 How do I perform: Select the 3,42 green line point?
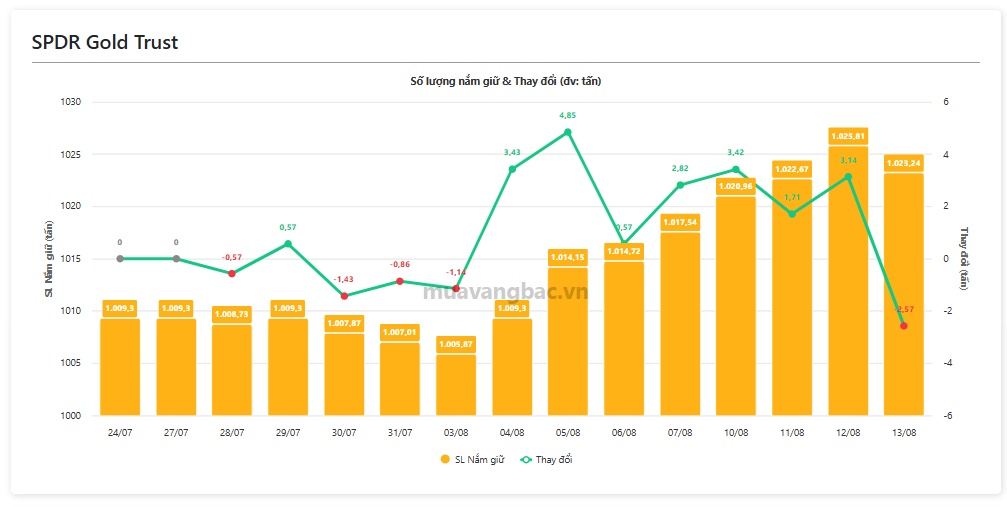pos(736,170)
